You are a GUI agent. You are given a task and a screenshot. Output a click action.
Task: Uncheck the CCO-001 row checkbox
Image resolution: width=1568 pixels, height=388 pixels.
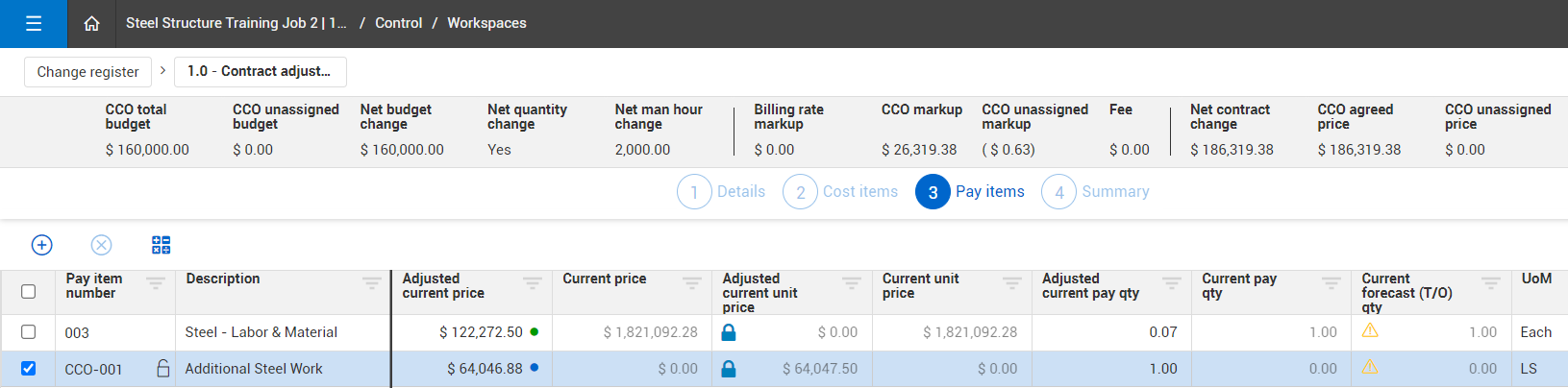pyautogui.click(x=28, y=368)
